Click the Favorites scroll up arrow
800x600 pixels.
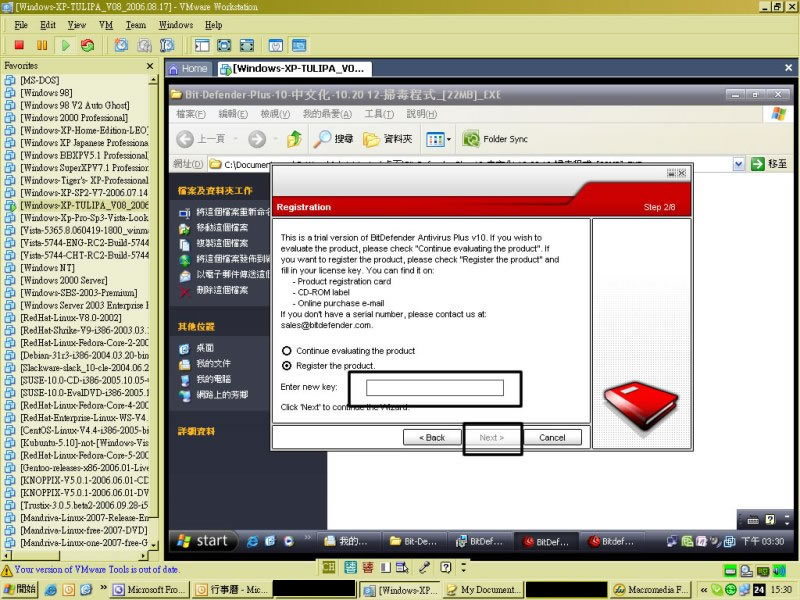pos(153,80)
